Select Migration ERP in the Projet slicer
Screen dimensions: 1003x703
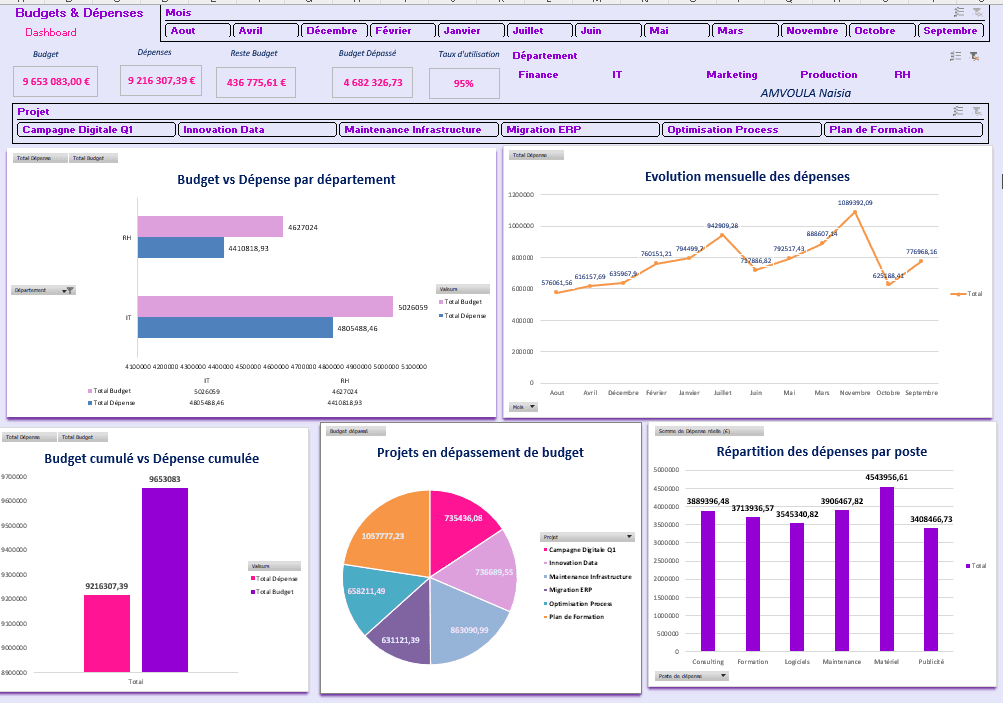click(x=581, y=130)
